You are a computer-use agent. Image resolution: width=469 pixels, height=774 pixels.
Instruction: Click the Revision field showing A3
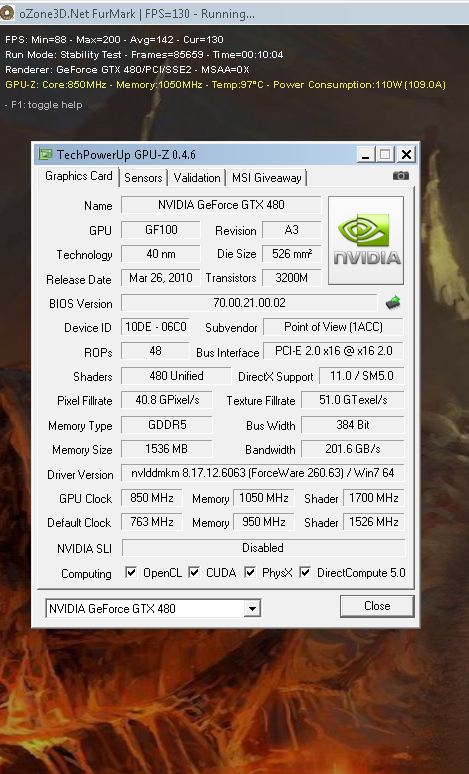(291, 230)
